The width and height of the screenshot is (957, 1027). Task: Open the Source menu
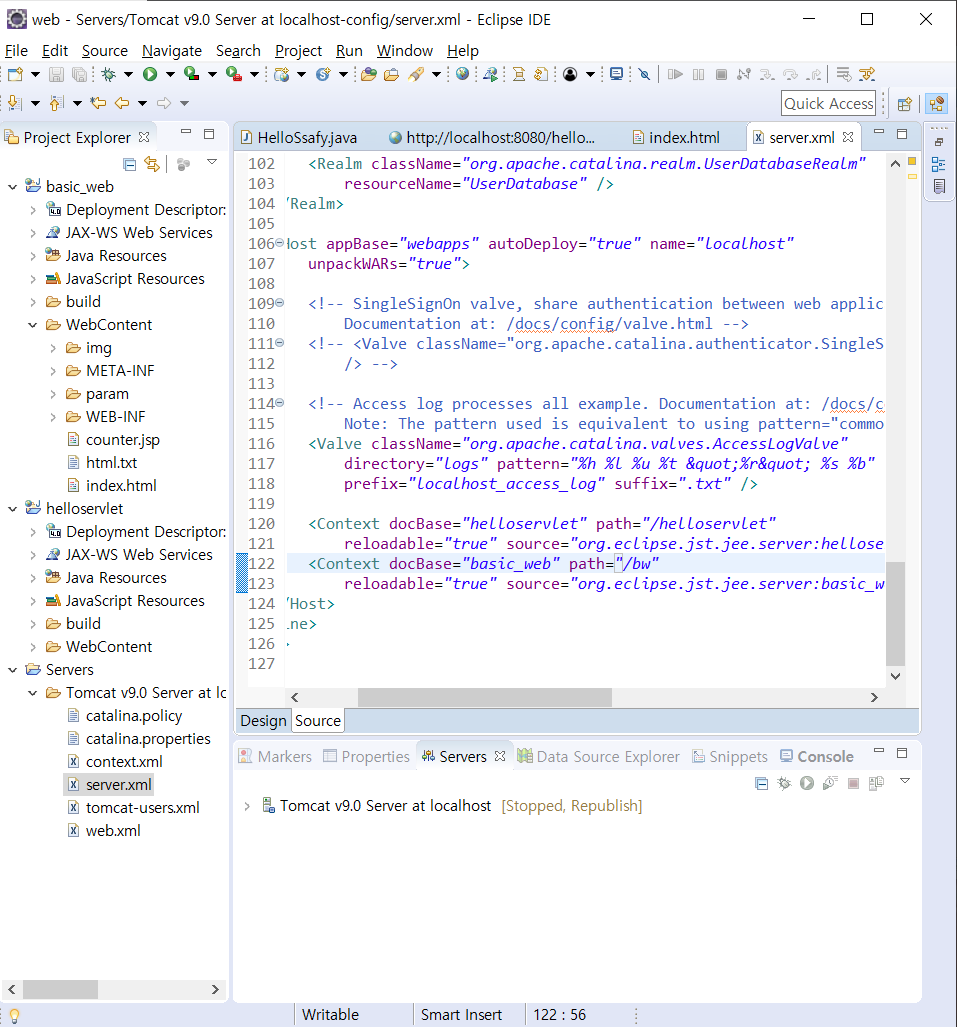click(105, 50)
